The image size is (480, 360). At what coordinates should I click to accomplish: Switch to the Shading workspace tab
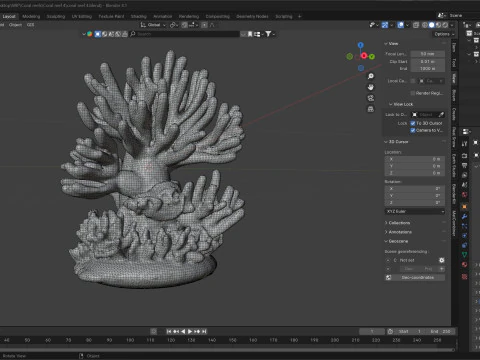(139, 16)
